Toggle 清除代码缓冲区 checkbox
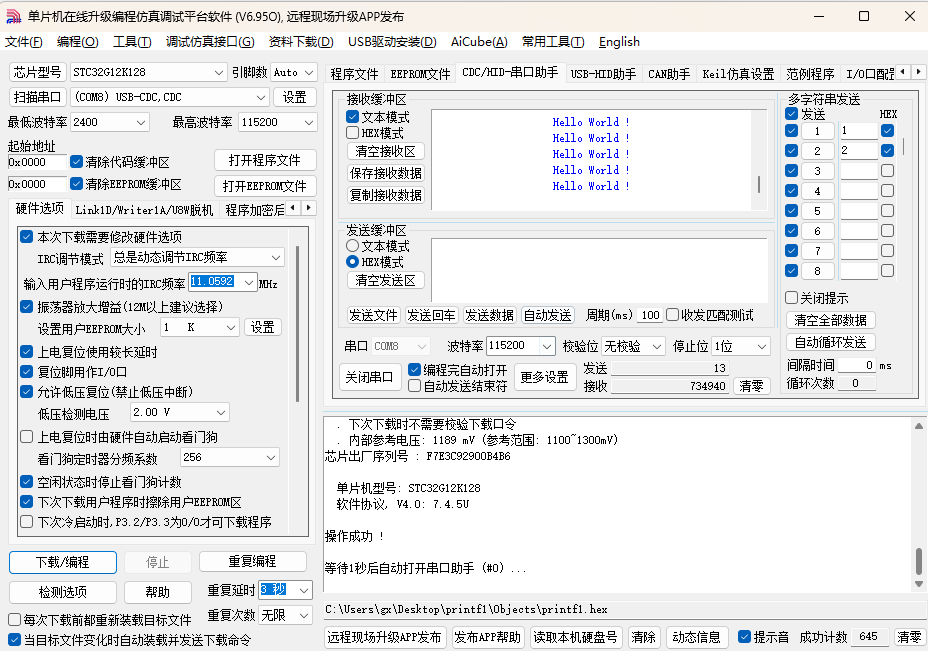 [x=76, y=162]
